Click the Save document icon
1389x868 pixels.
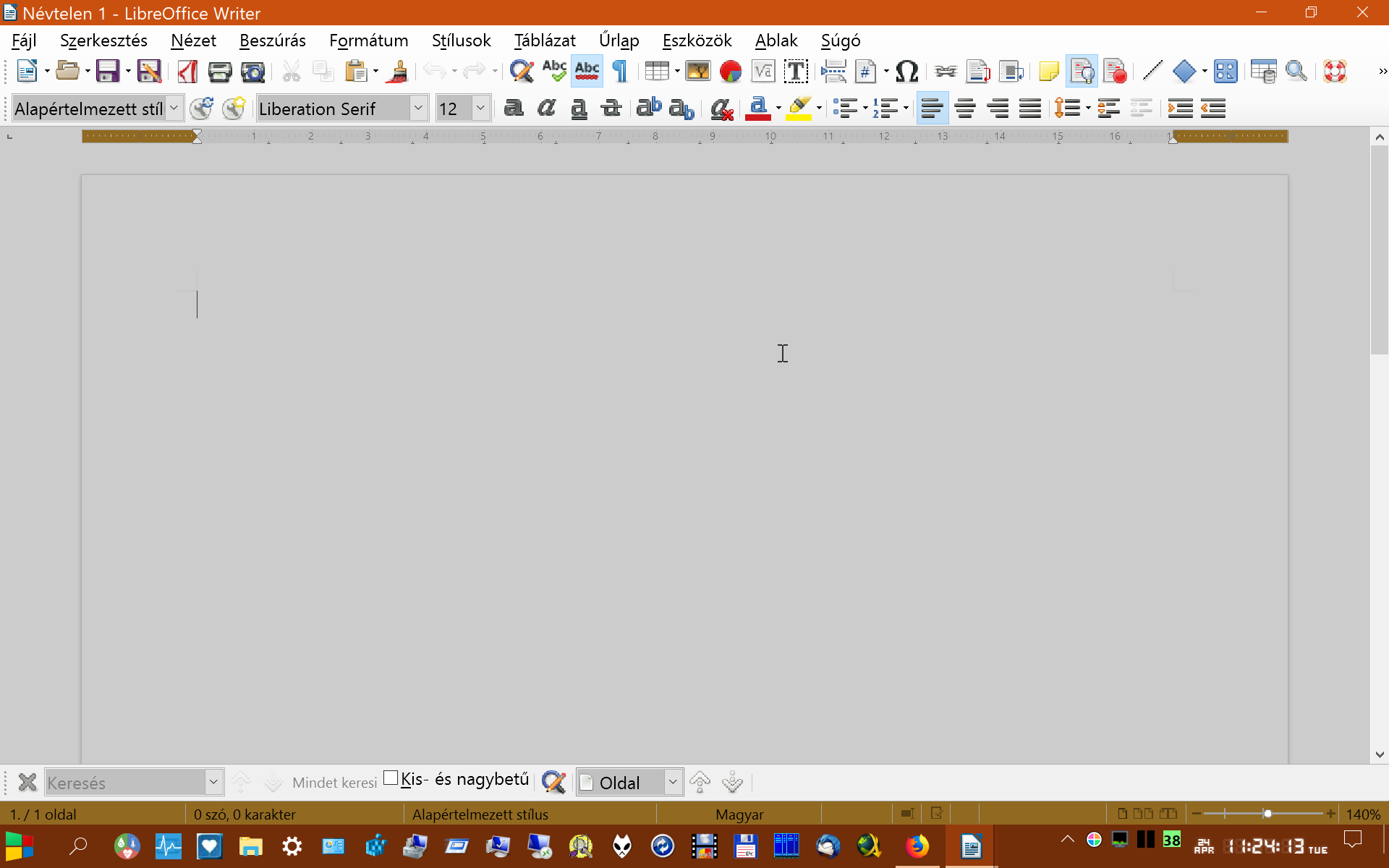click(x=107, y=71)
